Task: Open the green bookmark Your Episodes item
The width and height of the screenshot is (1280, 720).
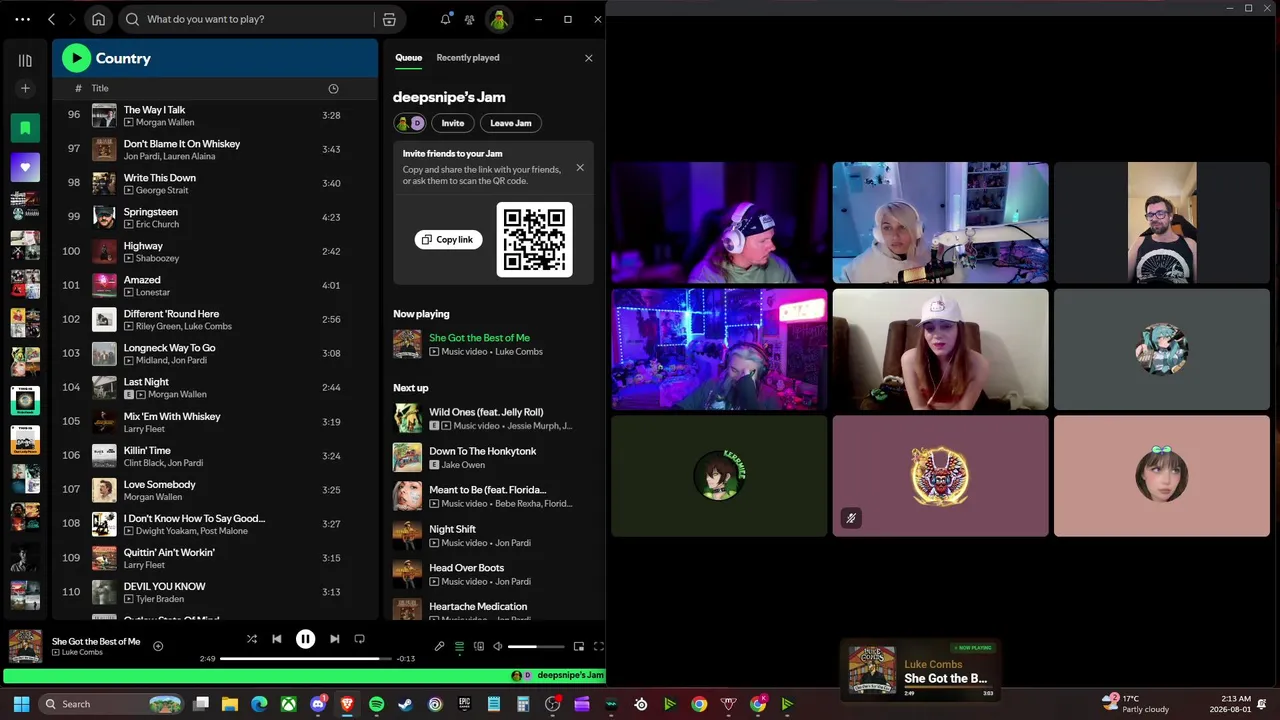Action: [25, 128]
